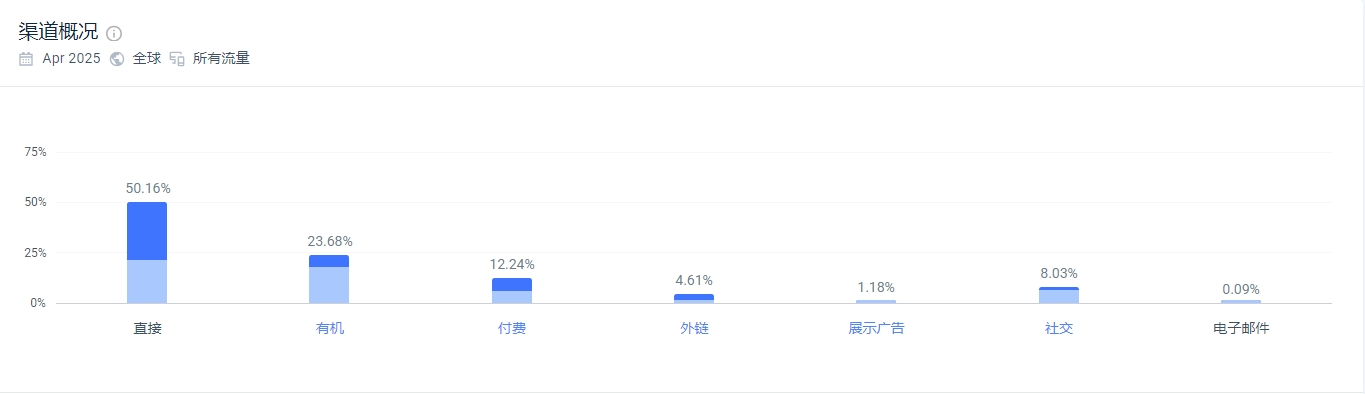Open the 有机 channel link
The width and height of the screenshot is (1365, 394).
pos(329,328)
